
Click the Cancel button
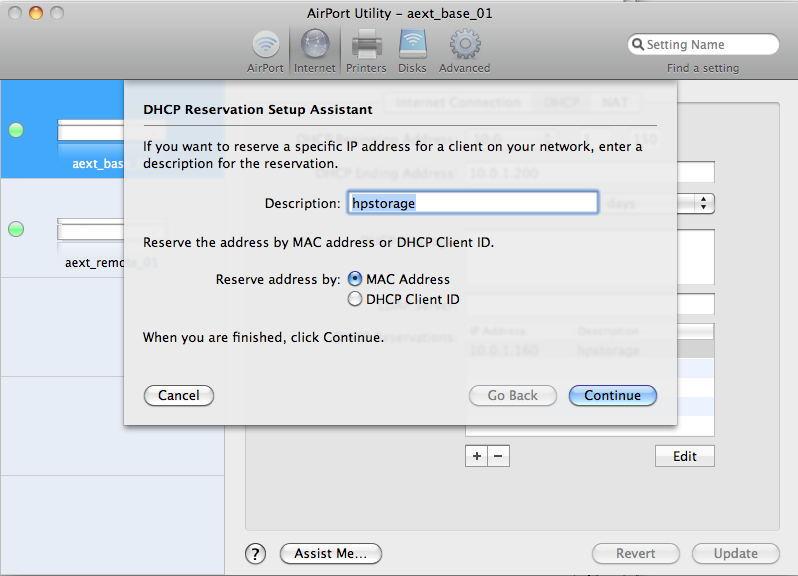179,395
